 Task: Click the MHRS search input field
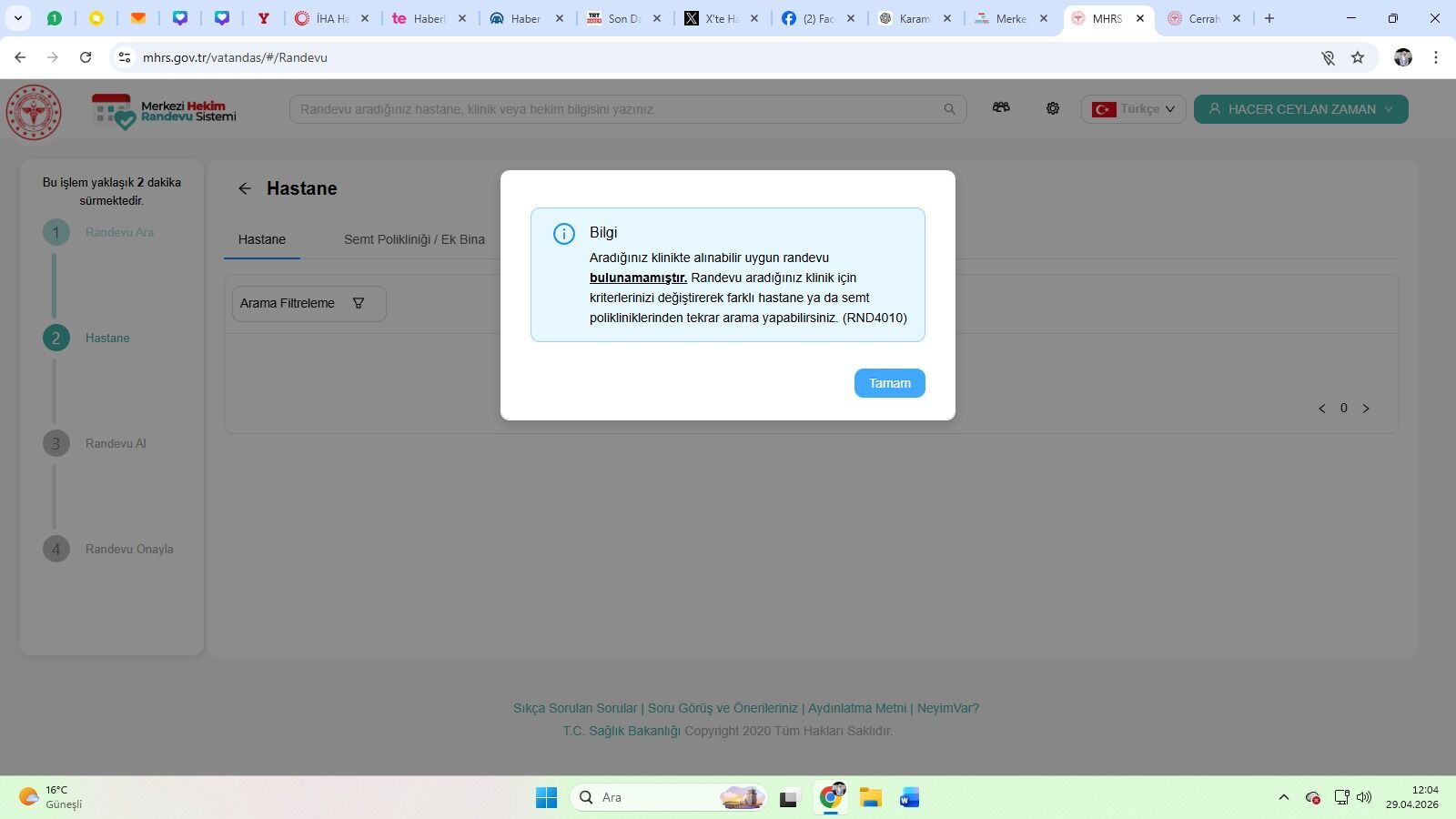point(619,109)
